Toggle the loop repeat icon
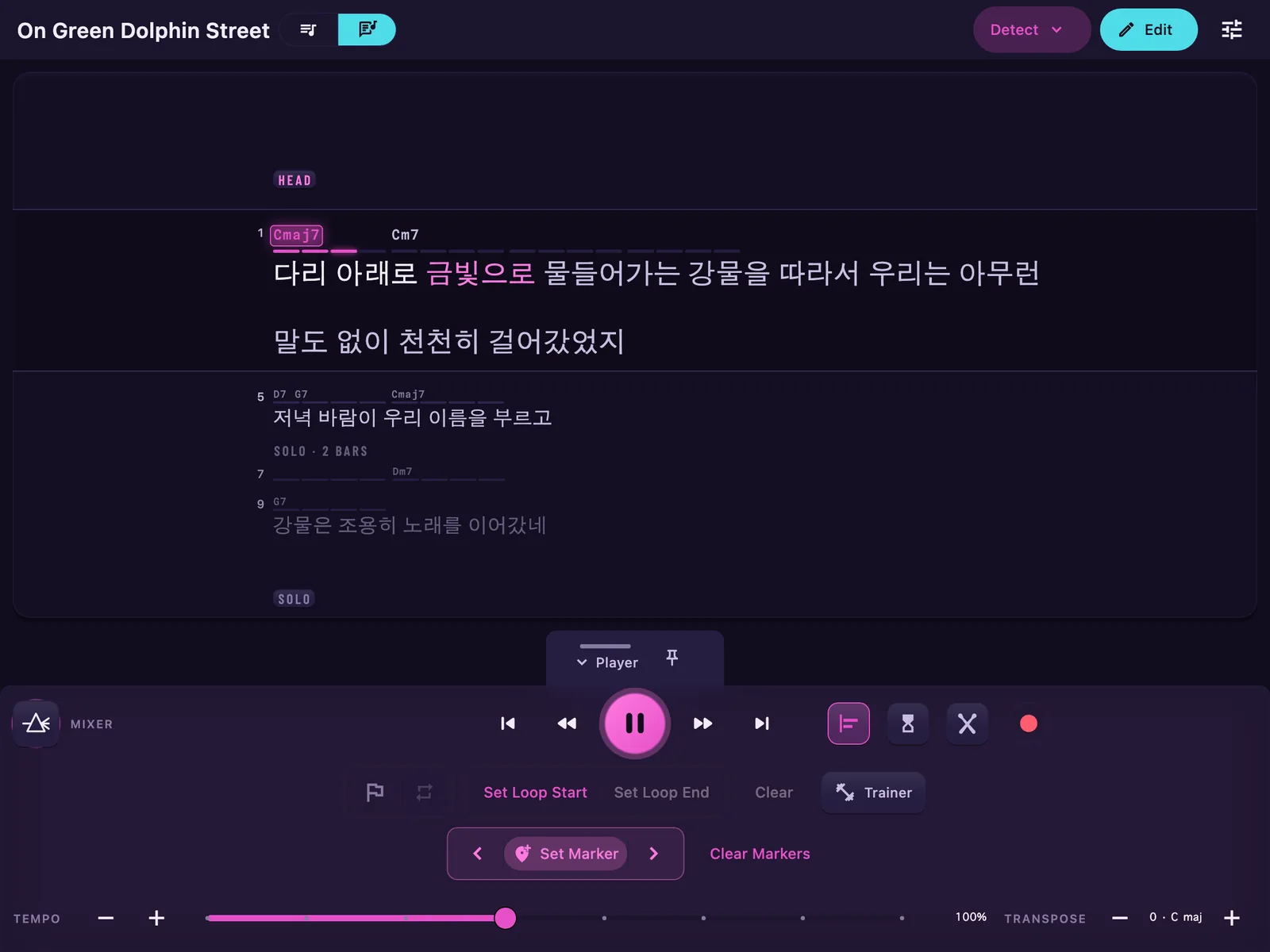The width and height of the screenshot is (1270, 952). [425, 793]
